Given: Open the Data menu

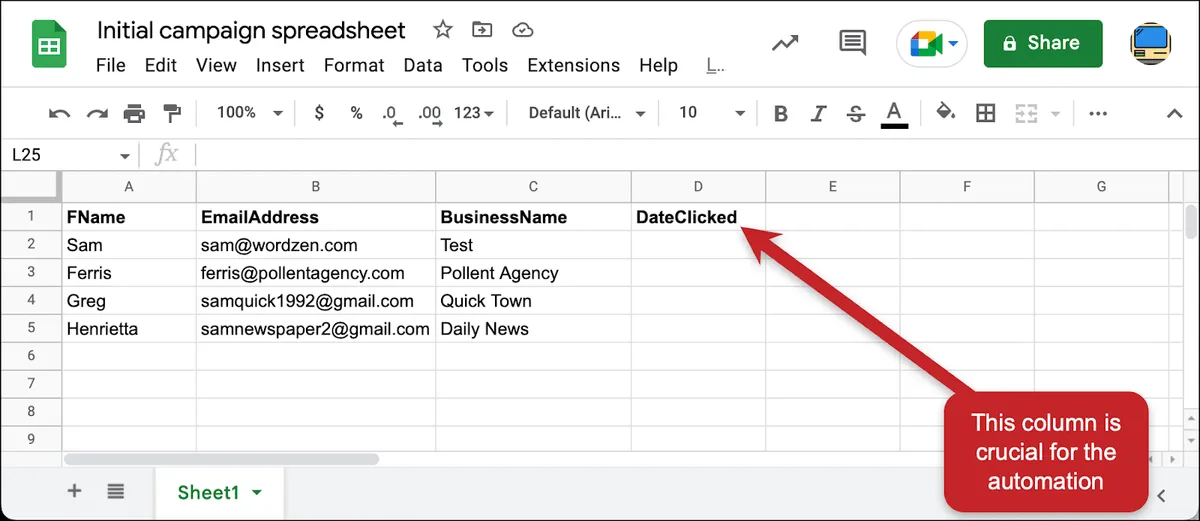Looking at the screenshot, I should [x=423, y=65].
